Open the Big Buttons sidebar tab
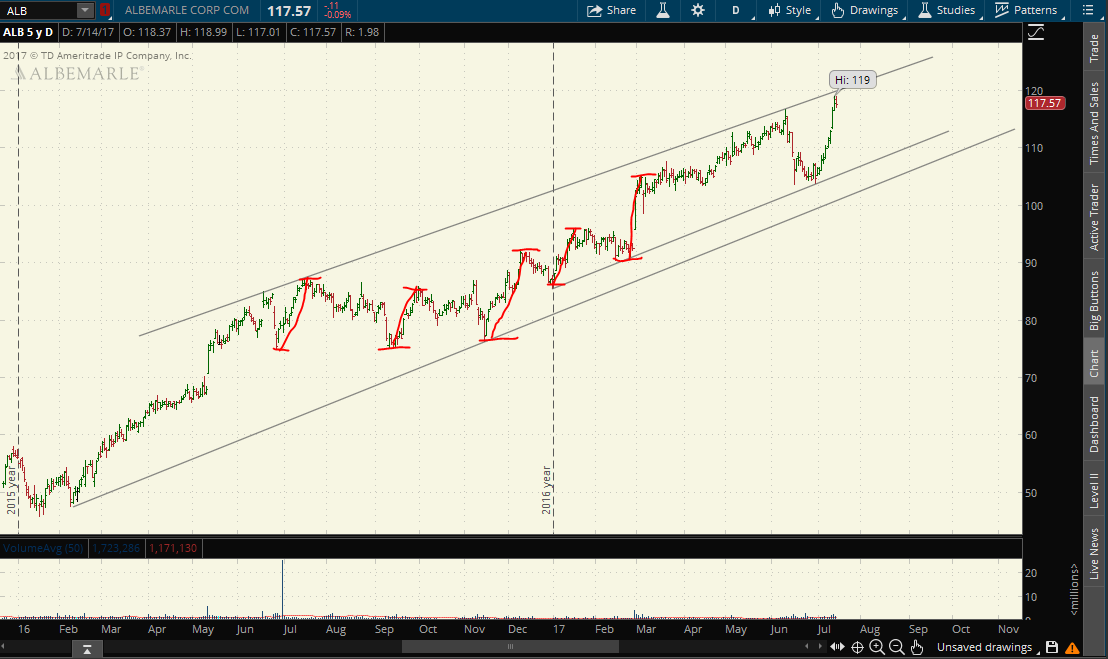This screenshot has width=1108, height=659. pyautogui.click(x=1095, y=299)
